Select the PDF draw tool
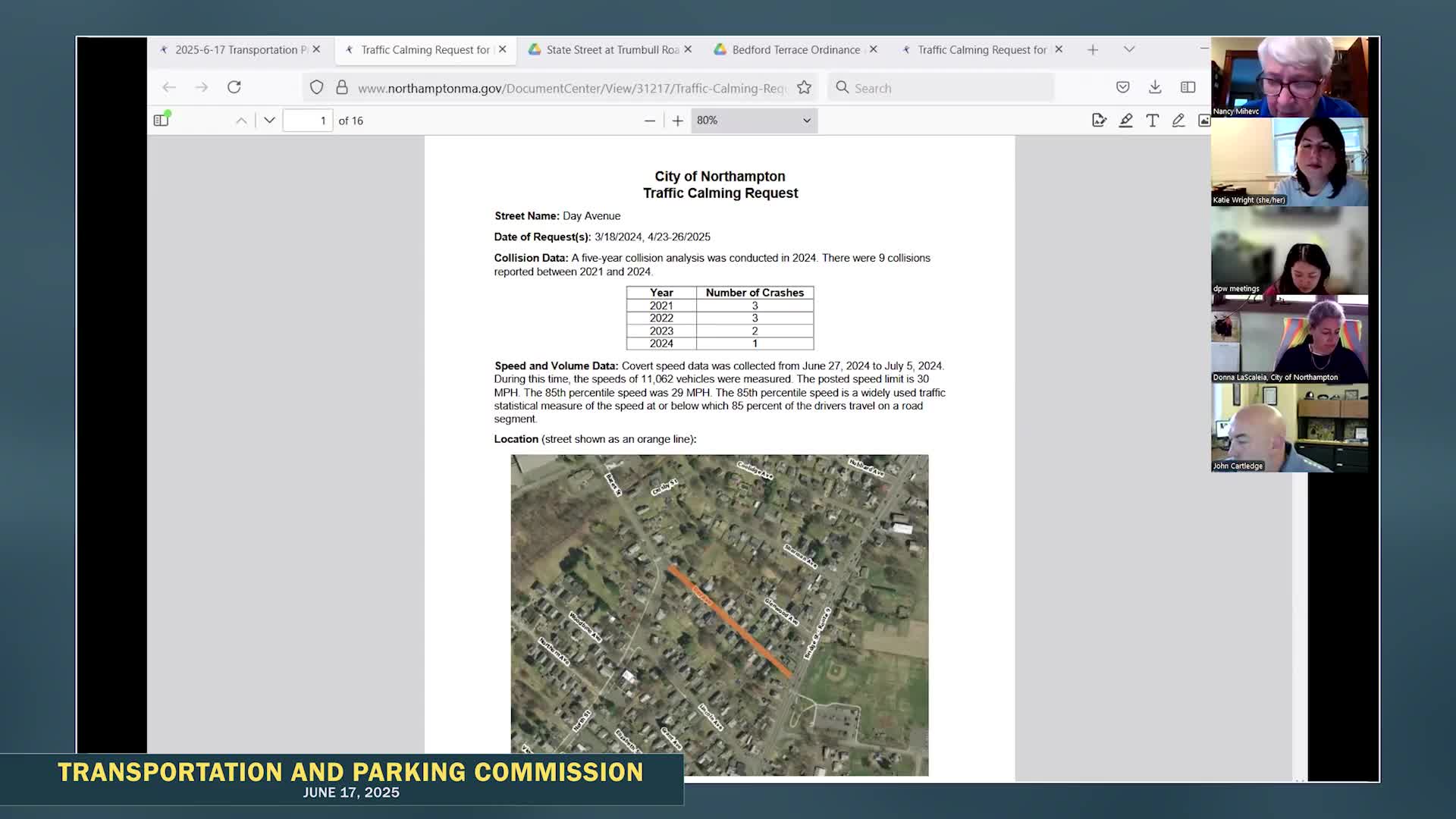The width and height of the screenshot is (1456, 819). (x=1178, y=121)
